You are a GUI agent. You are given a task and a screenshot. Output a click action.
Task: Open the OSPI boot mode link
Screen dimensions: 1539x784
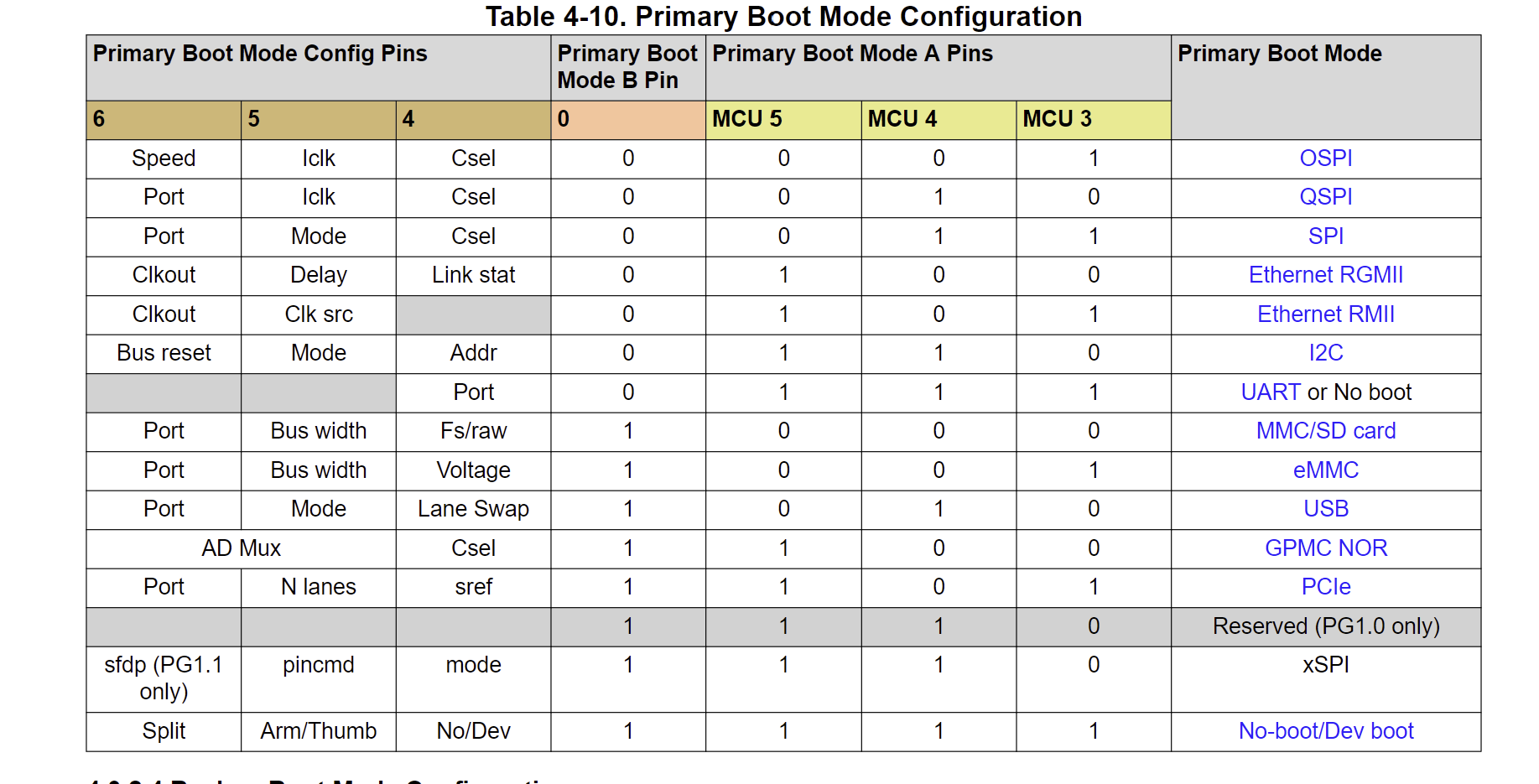click(1325, 158)
